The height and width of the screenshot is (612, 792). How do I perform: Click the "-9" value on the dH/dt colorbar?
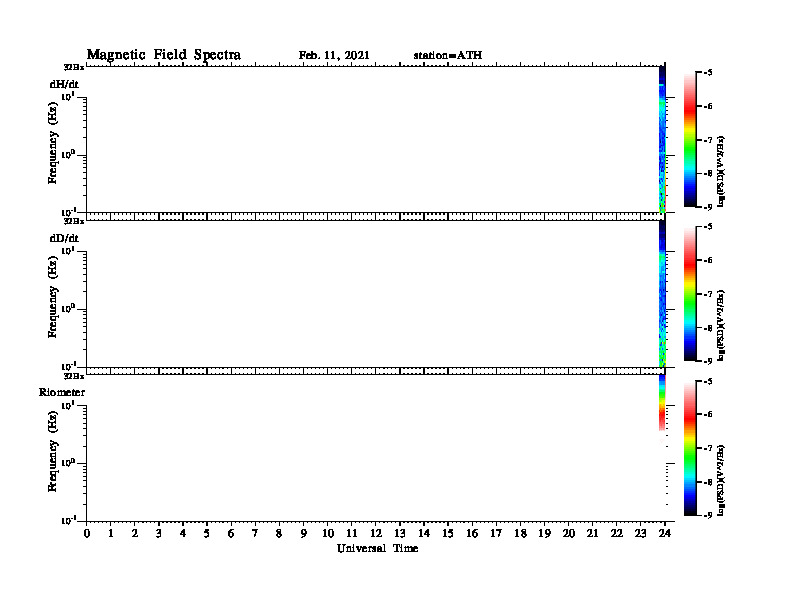pos(708,207)
